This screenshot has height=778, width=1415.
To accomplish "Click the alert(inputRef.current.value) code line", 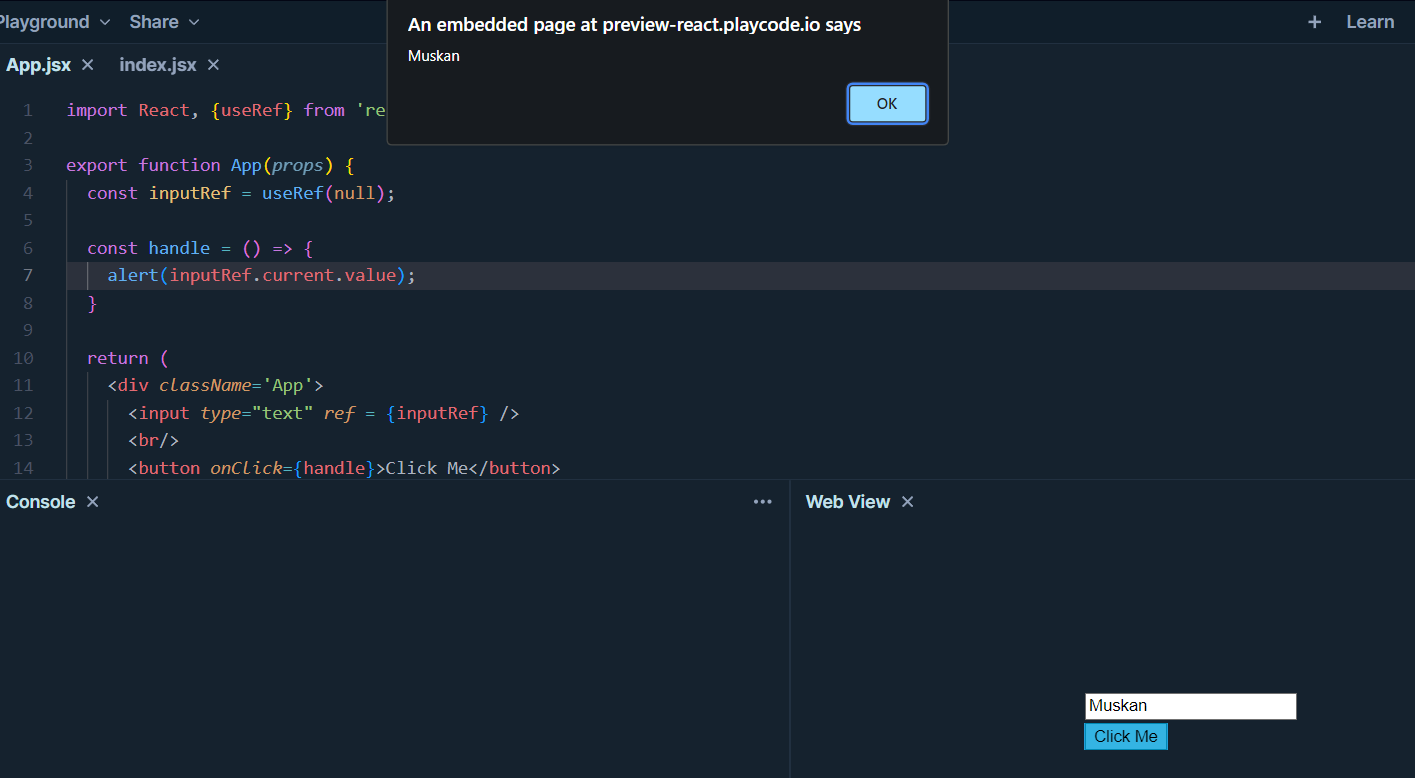I will click(260, 275).
